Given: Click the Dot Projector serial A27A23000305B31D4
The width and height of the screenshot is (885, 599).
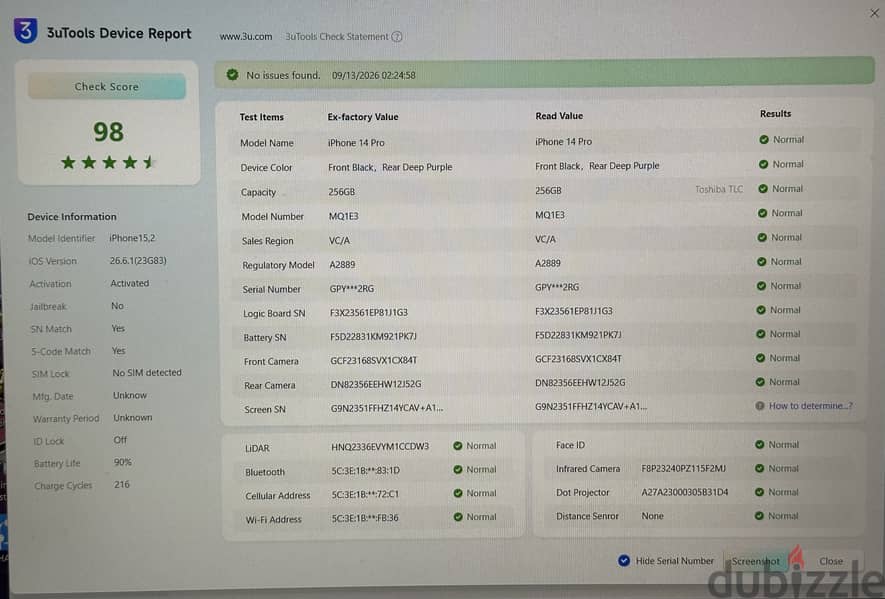Looking at the screenshot, I should pyautogui.click(x=685, y=492).
